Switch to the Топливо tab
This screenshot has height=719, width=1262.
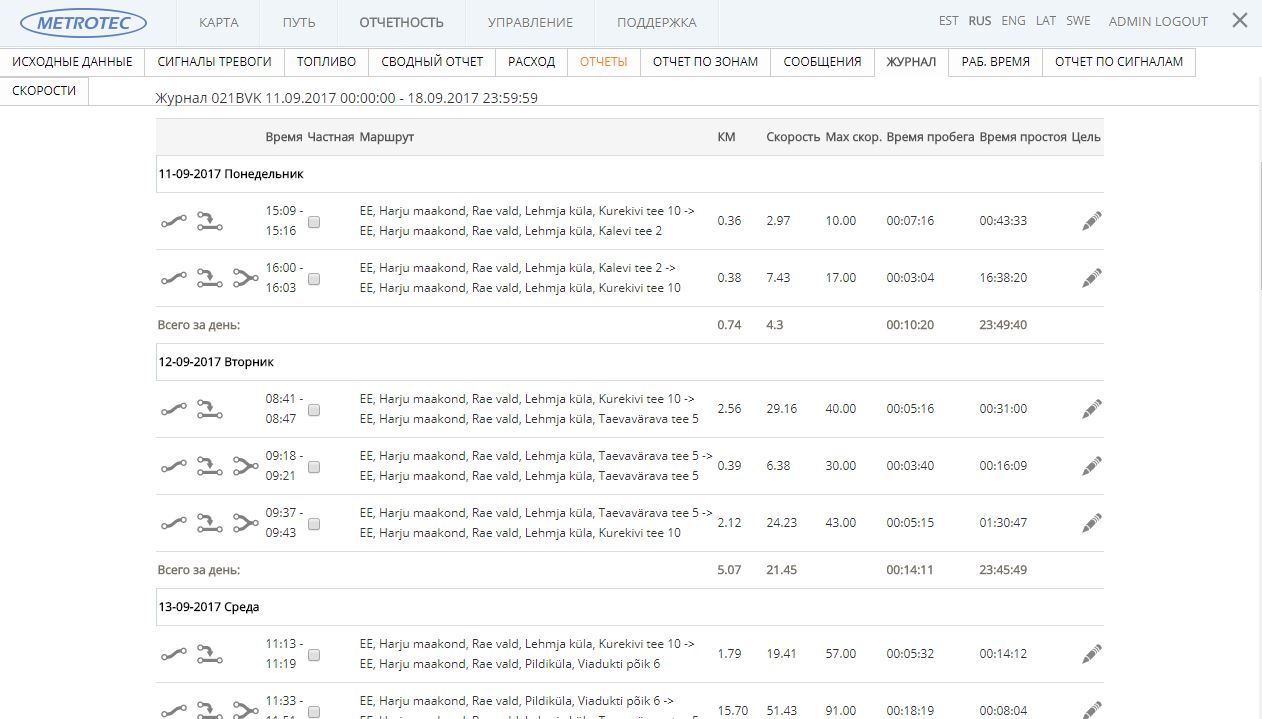(326, 62)
